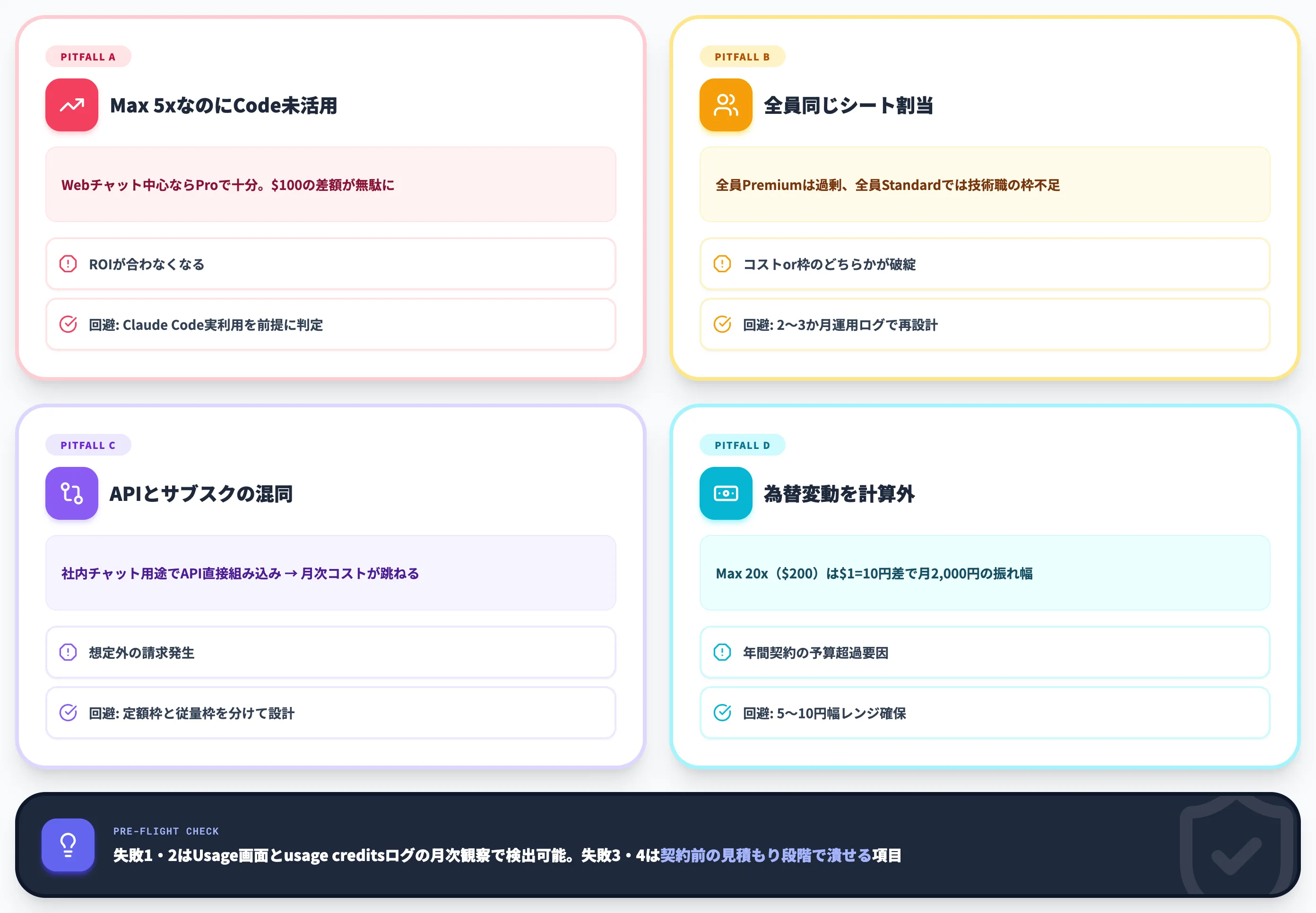Click the heading Max 5xなのにCode未活用
This screenshot has height=913, width=1316.
coord(223,105)
